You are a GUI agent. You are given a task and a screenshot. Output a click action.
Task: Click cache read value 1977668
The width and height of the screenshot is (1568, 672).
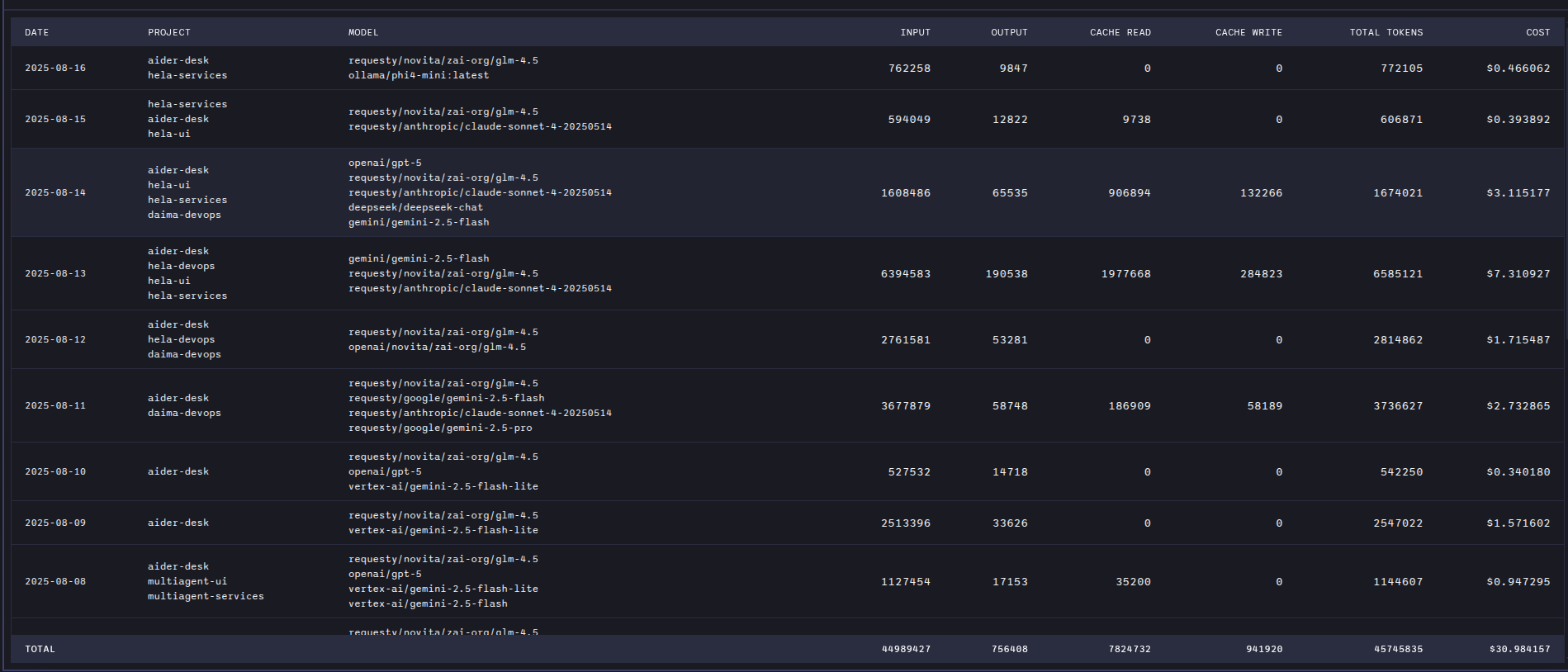click(x=1125, y=273)
